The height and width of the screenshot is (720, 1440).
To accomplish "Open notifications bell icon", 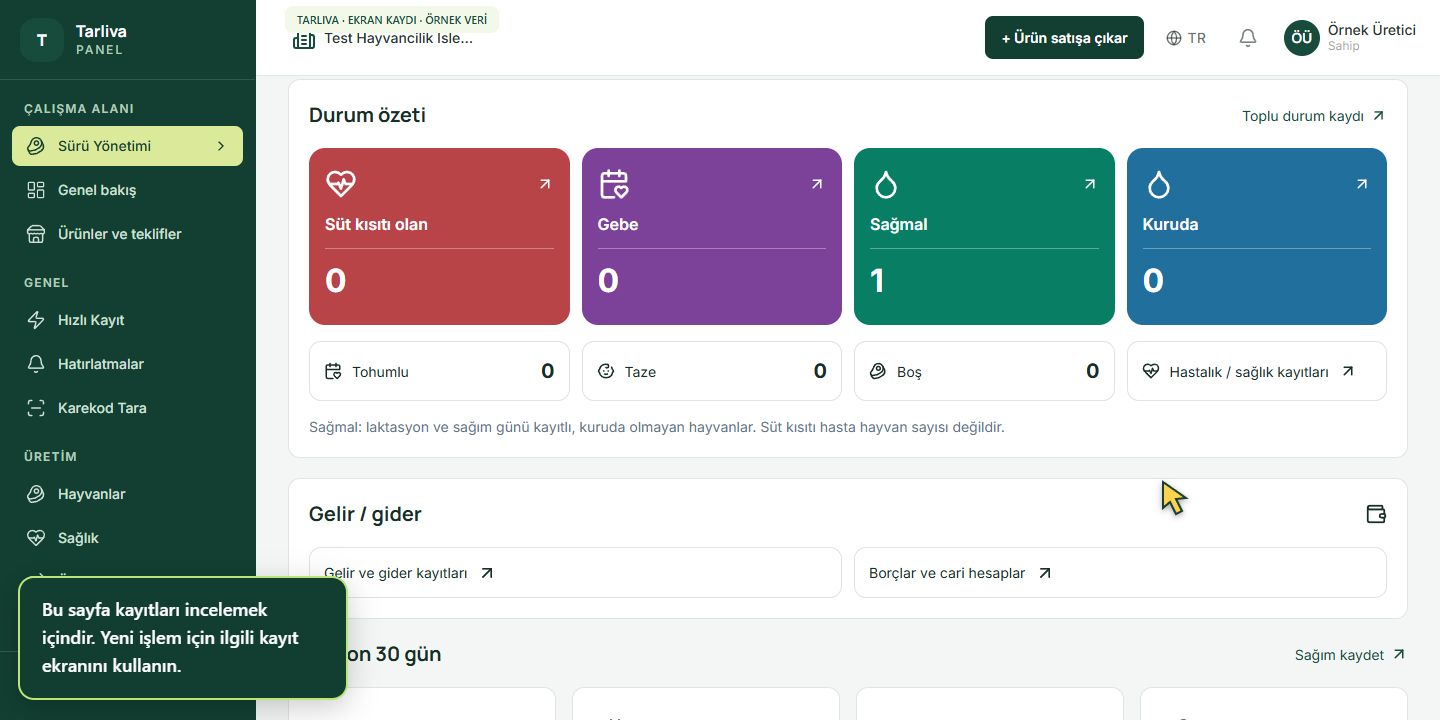I will [x=1247, y=38].
